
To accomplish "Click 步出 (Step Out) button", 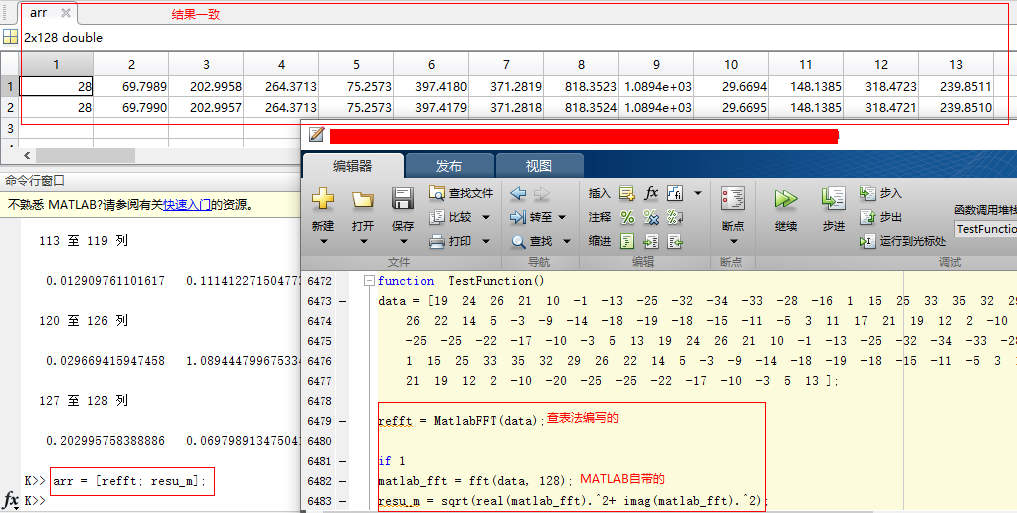I will 881,217.
